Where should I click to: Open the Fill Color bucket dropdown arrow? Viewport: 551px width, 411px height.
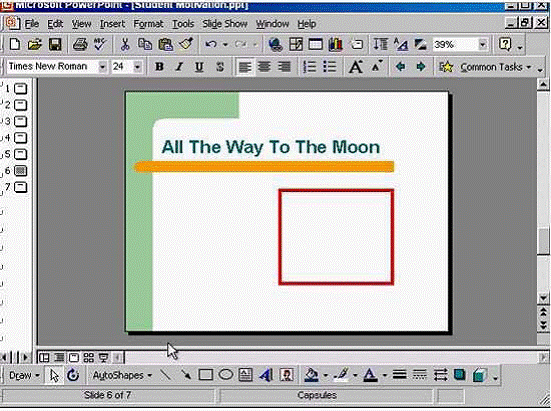pyautogui.click(x=325, y=376)
